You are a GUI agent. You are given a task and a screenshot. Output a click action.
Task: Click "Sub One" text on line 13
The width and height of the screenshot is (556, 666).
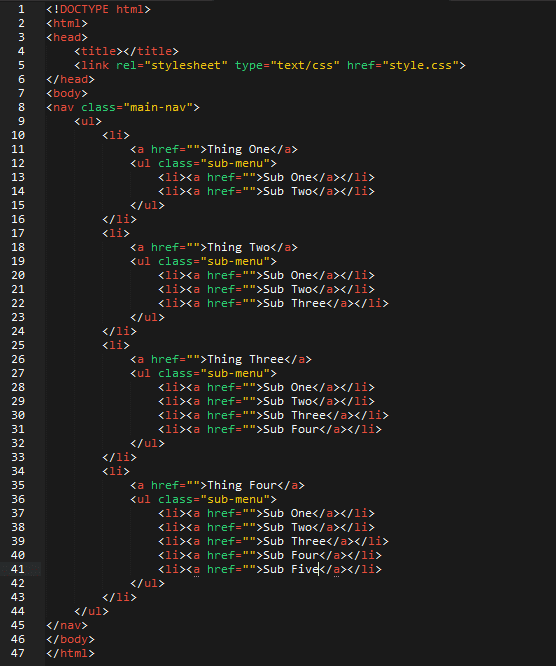point(288,178)
